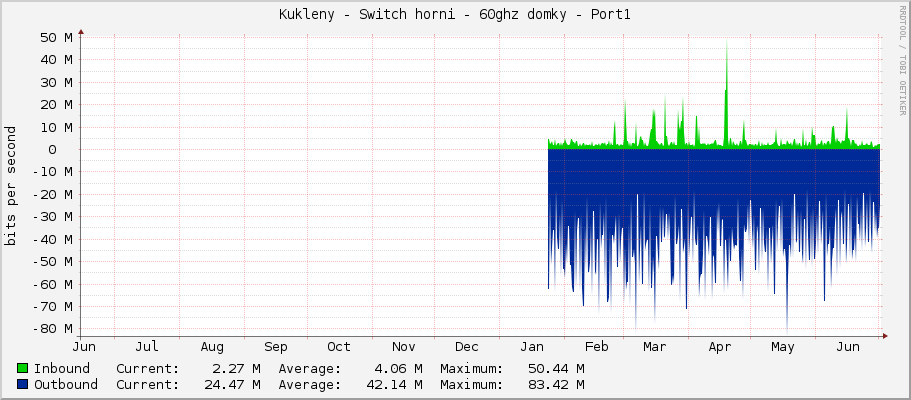Click the "Dec" x-axis month label

[x=467, y=347]
